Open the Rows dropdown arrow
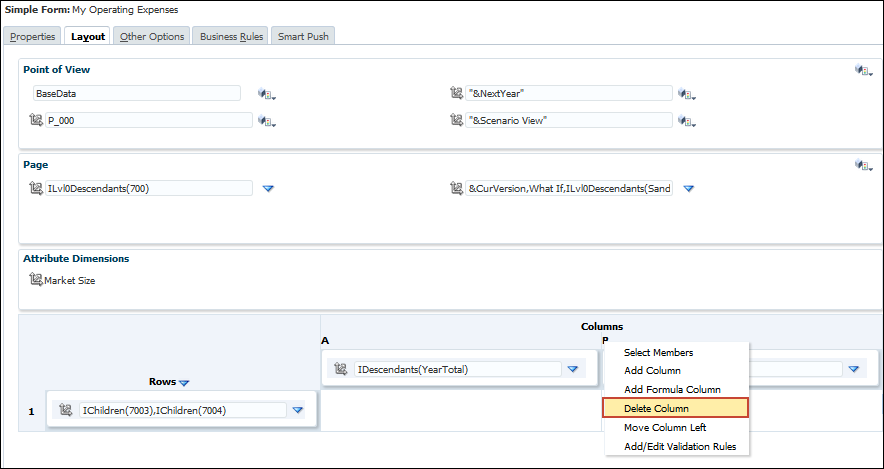Image resolution: width=884 pixels, height=469 pixels. pos(184,383)
